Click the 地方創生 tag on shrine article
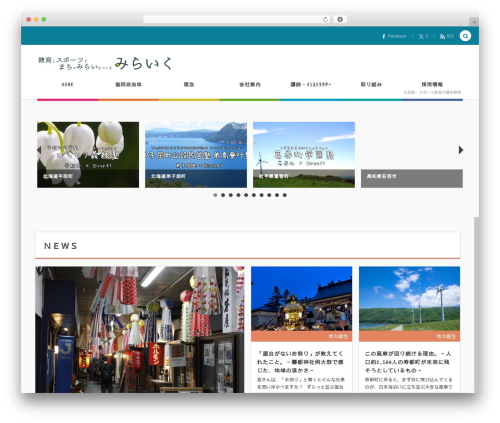Screen dimensions: 500x423 [338, 337]
